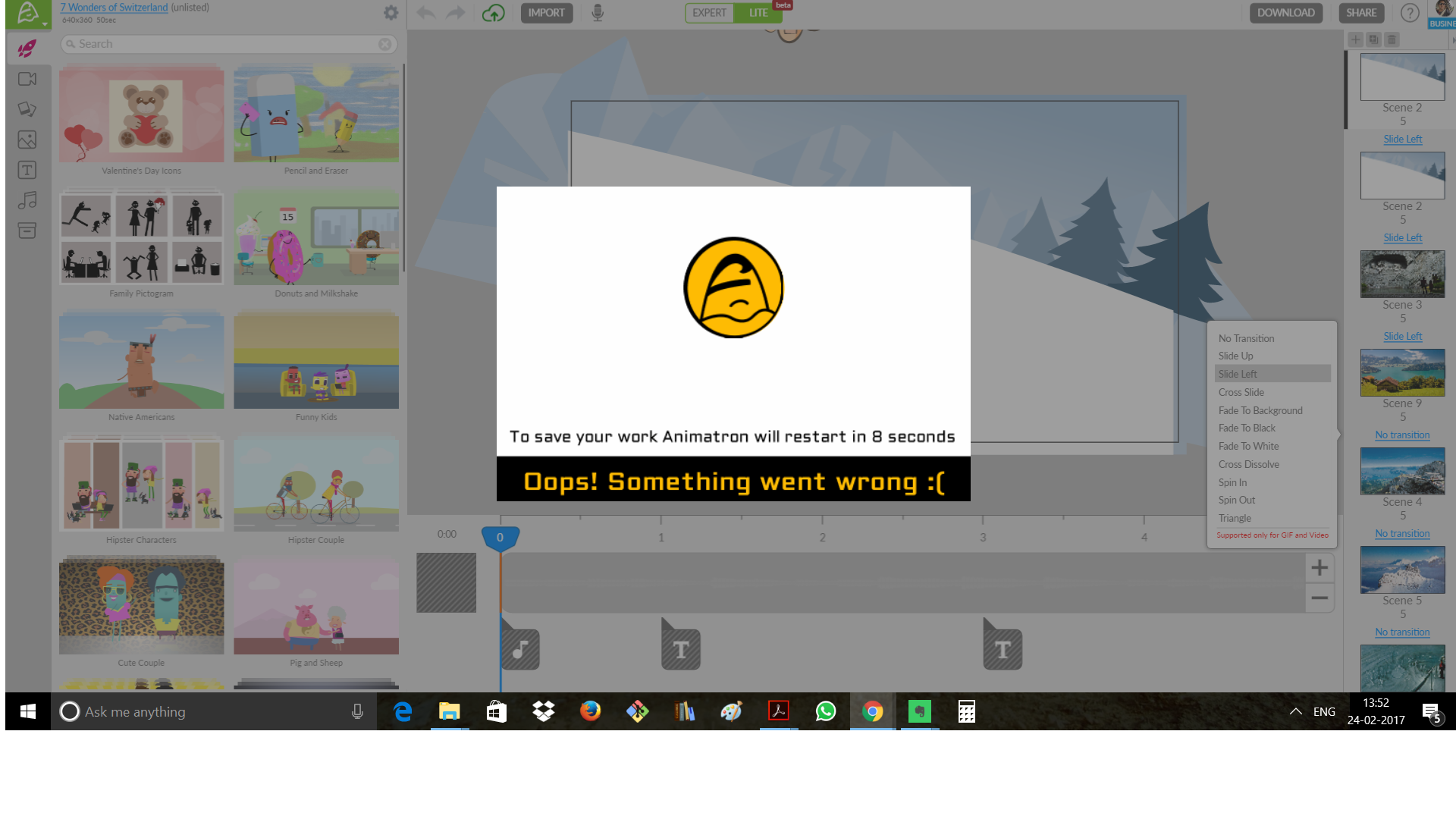Image resolution: width=1456 pixels, height=819 pixels.
Task: Undo the last action arrow
Action: [426, 13]
